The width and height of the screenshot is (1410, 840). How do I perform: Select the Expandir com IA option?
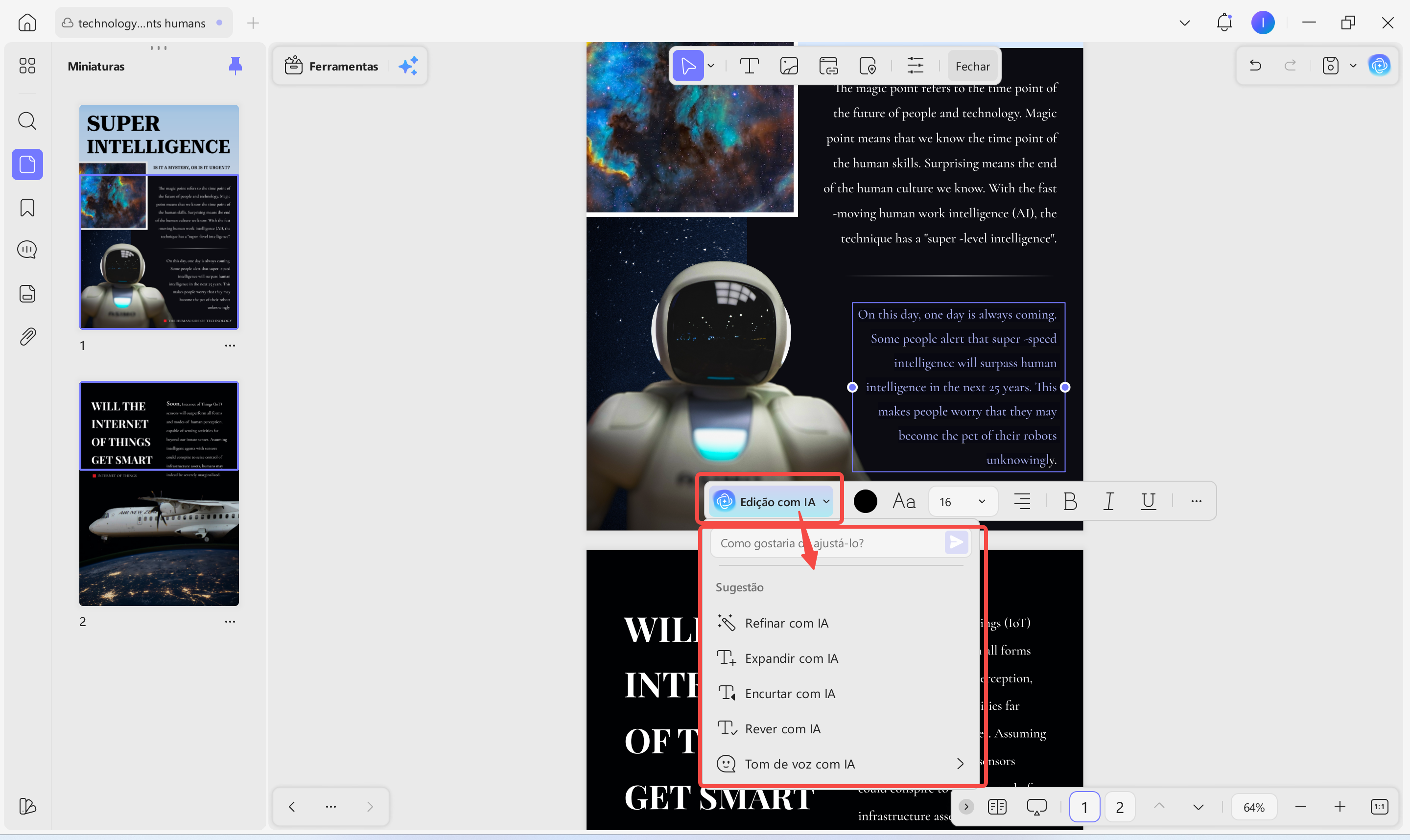point(791,658)
